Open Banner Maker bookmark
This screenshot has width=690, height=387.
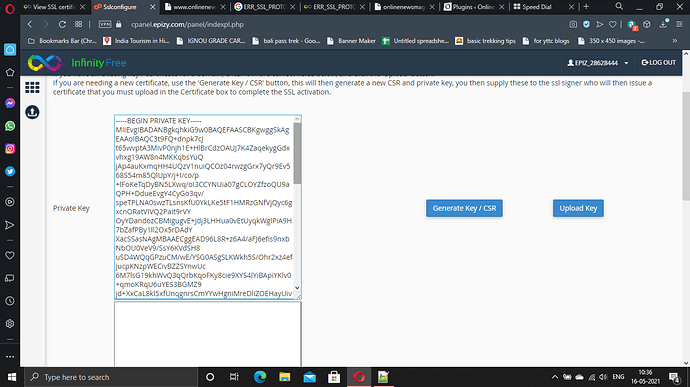point(352,41)
